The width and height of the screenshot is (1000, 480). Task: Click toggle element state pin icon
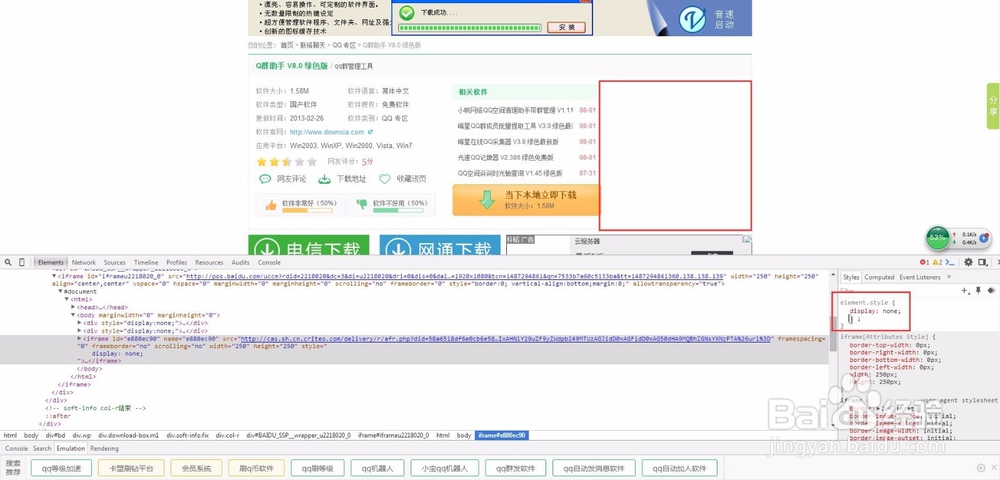point(978,290)
